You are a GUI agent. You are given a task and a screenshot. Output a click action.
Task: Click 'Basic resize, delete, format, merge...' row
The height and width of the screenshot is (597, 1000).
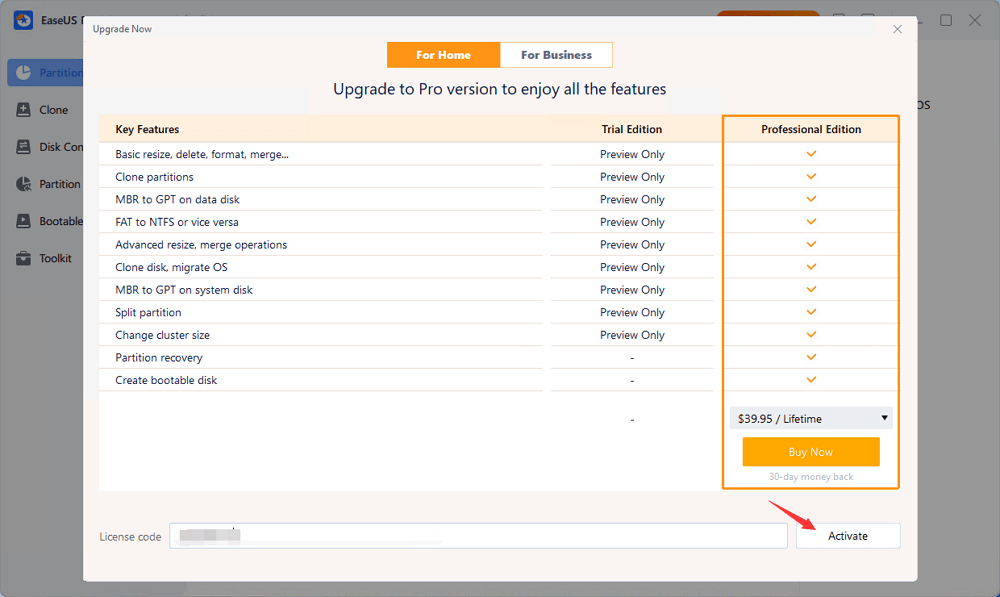coord(321,154)
